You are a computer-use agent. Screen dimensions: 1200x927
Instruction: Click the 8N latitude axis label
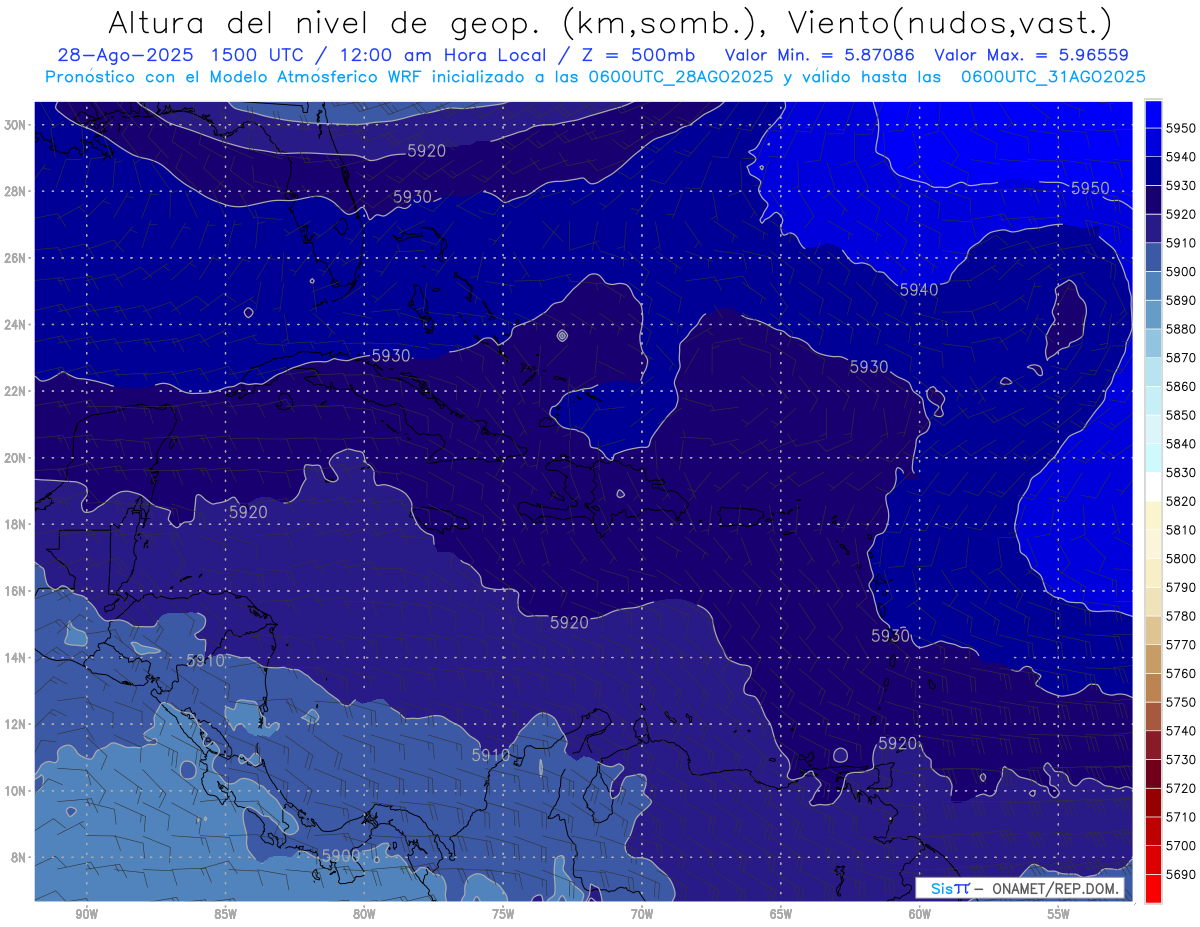tap(19, 858)
